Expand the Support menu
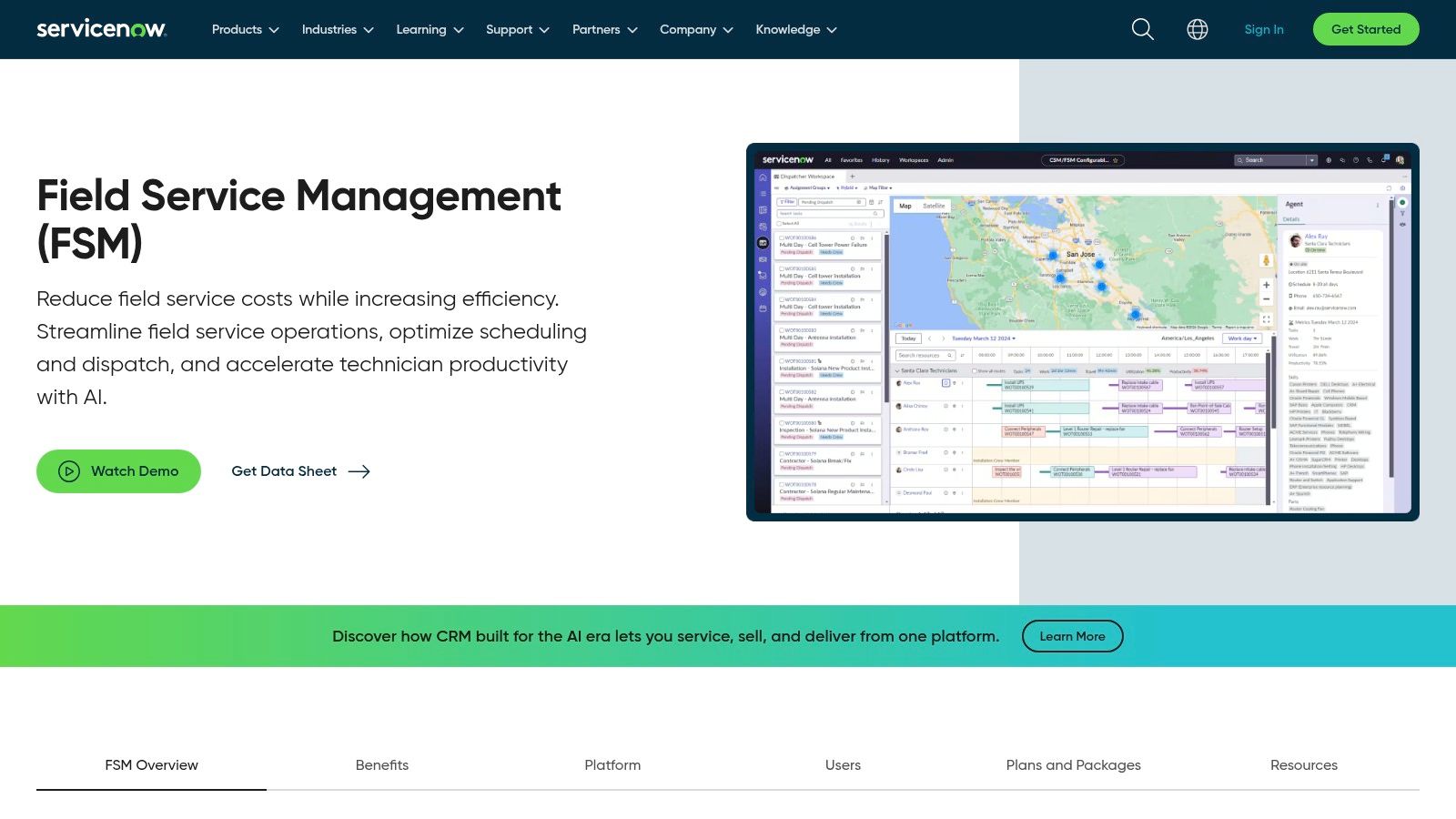The width and height of the screenshot is (1456, 819). [x=517, y=29]
